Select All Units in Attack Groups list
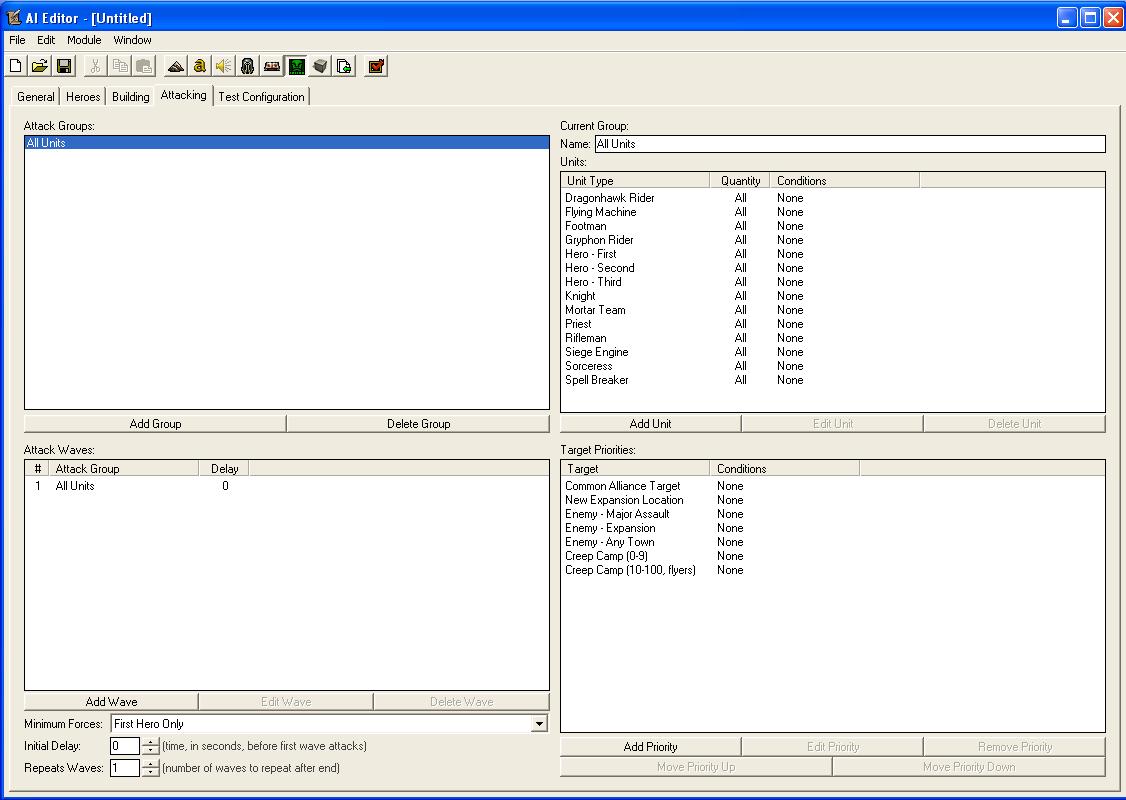This screenshot has height=800, width=1126. (x=287, y=143)
